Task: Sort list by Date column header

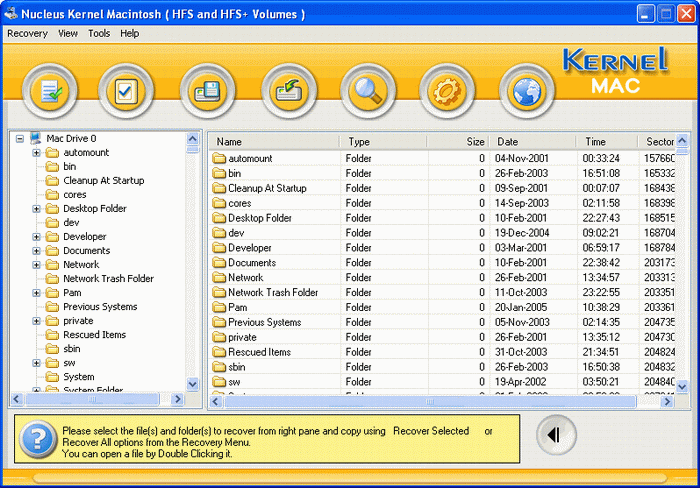Action: click(x=533, y=142)
